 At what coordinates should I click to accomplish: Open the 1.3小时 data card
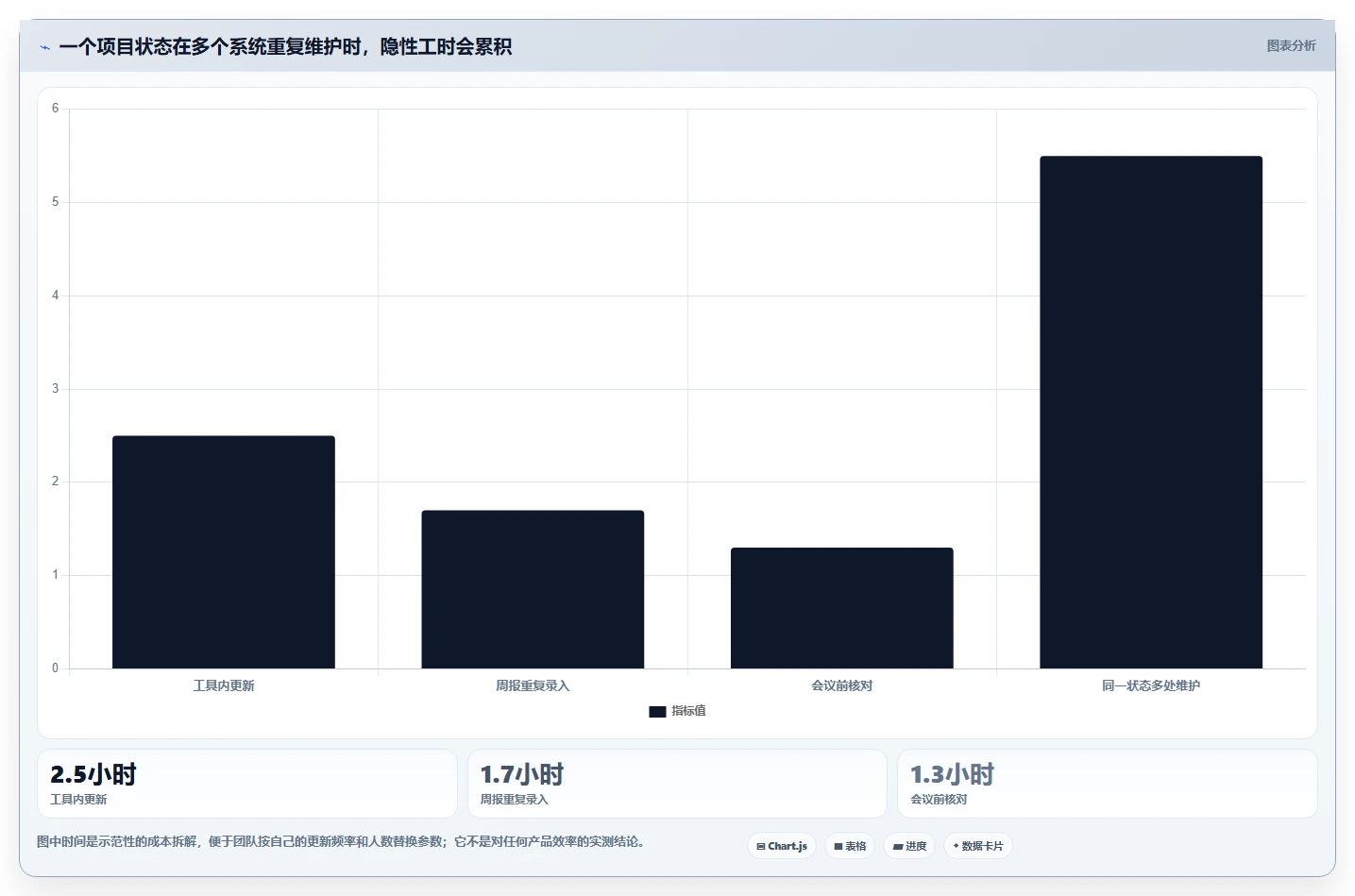pos(1108,784)
